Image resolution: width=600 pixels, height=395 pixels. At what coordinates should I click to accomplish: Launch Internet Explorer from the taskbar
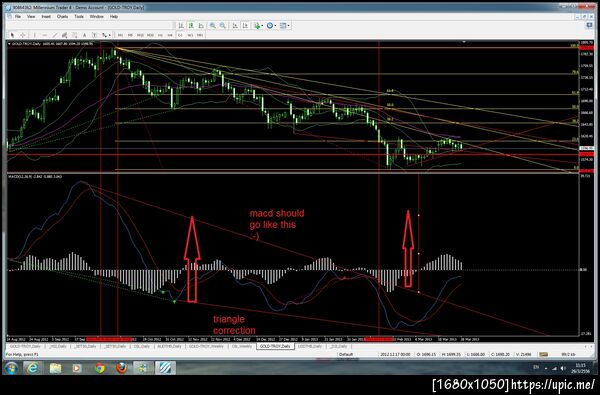pyautogui.click(x=33, y=368)
